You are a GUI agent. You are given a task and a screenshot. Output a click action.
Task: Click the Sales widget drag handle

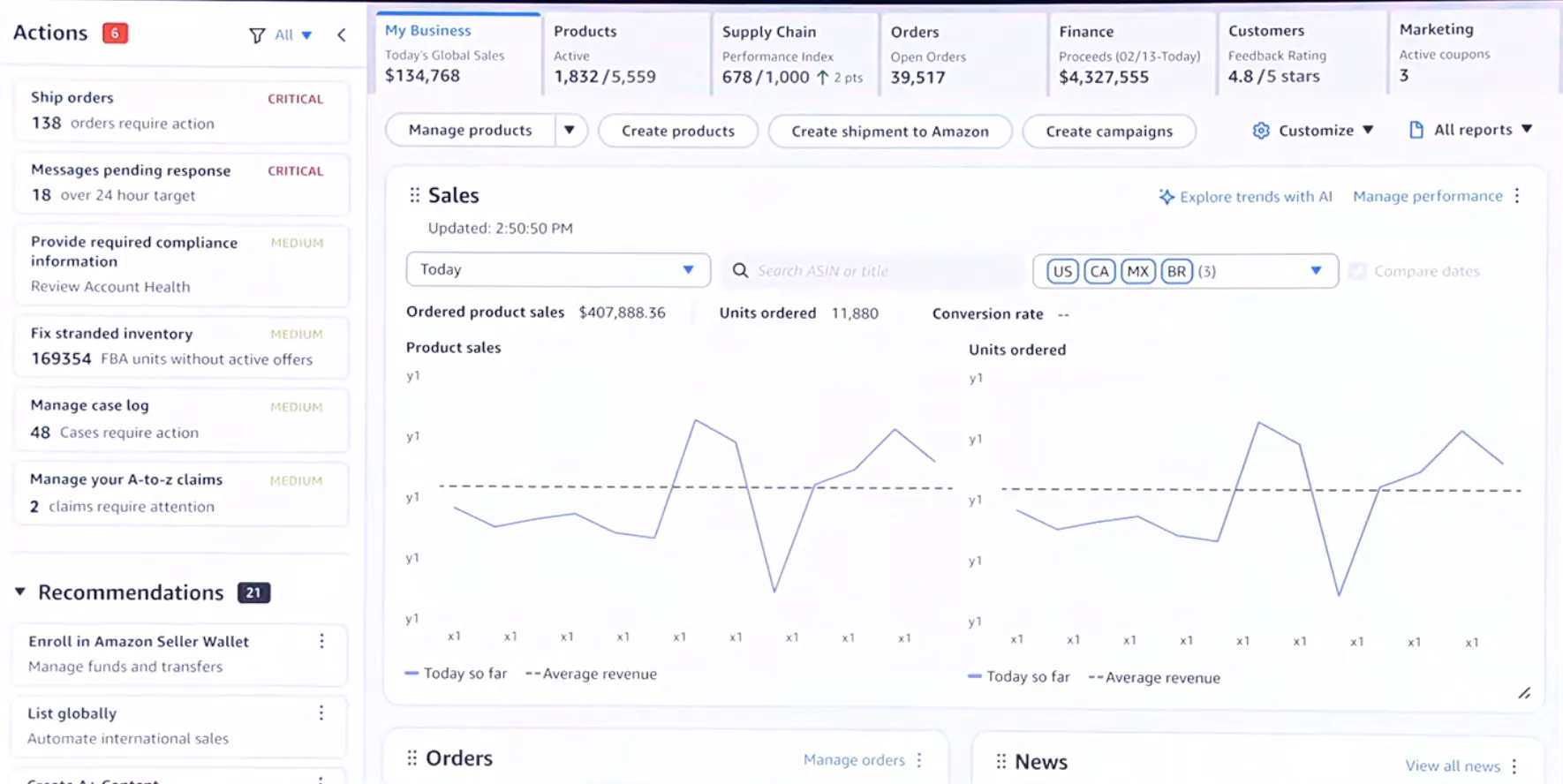414,195
